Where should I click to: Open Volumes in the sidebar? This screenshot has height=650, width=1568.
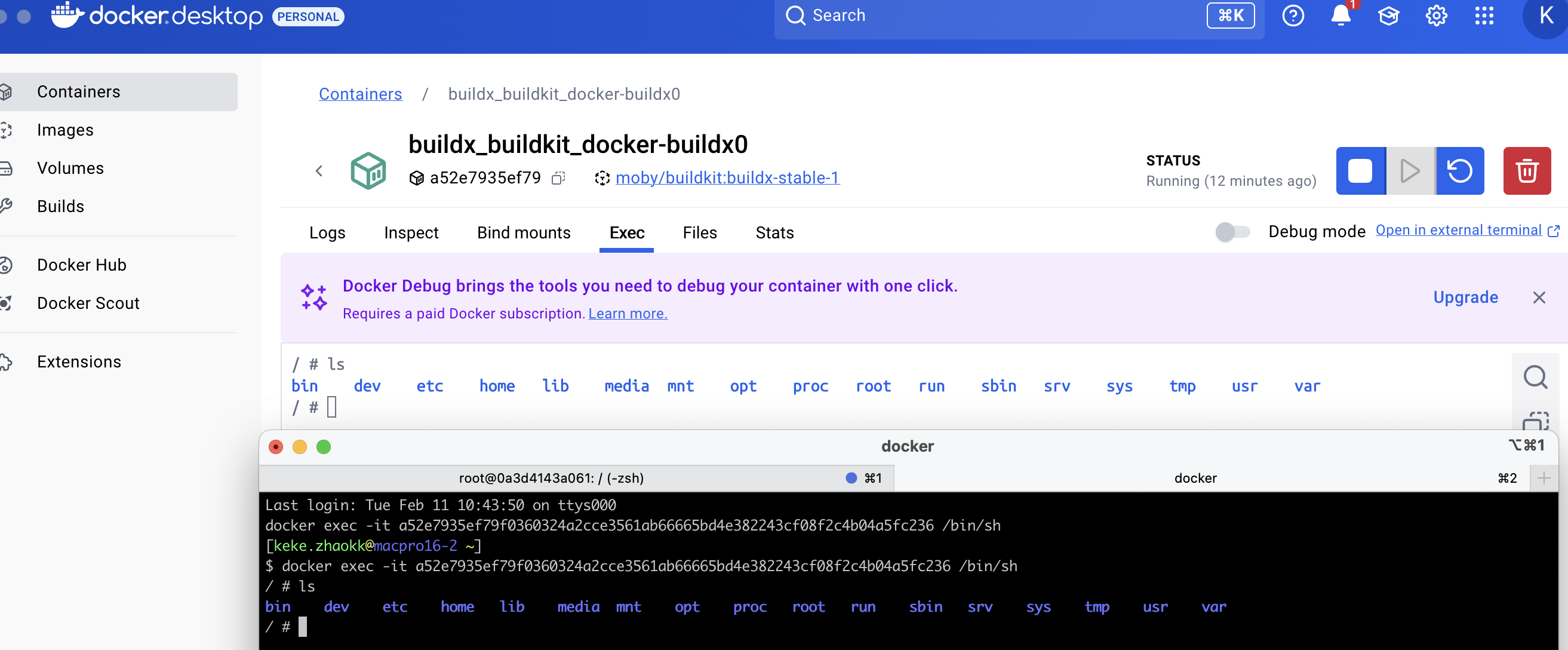(70, 168)
